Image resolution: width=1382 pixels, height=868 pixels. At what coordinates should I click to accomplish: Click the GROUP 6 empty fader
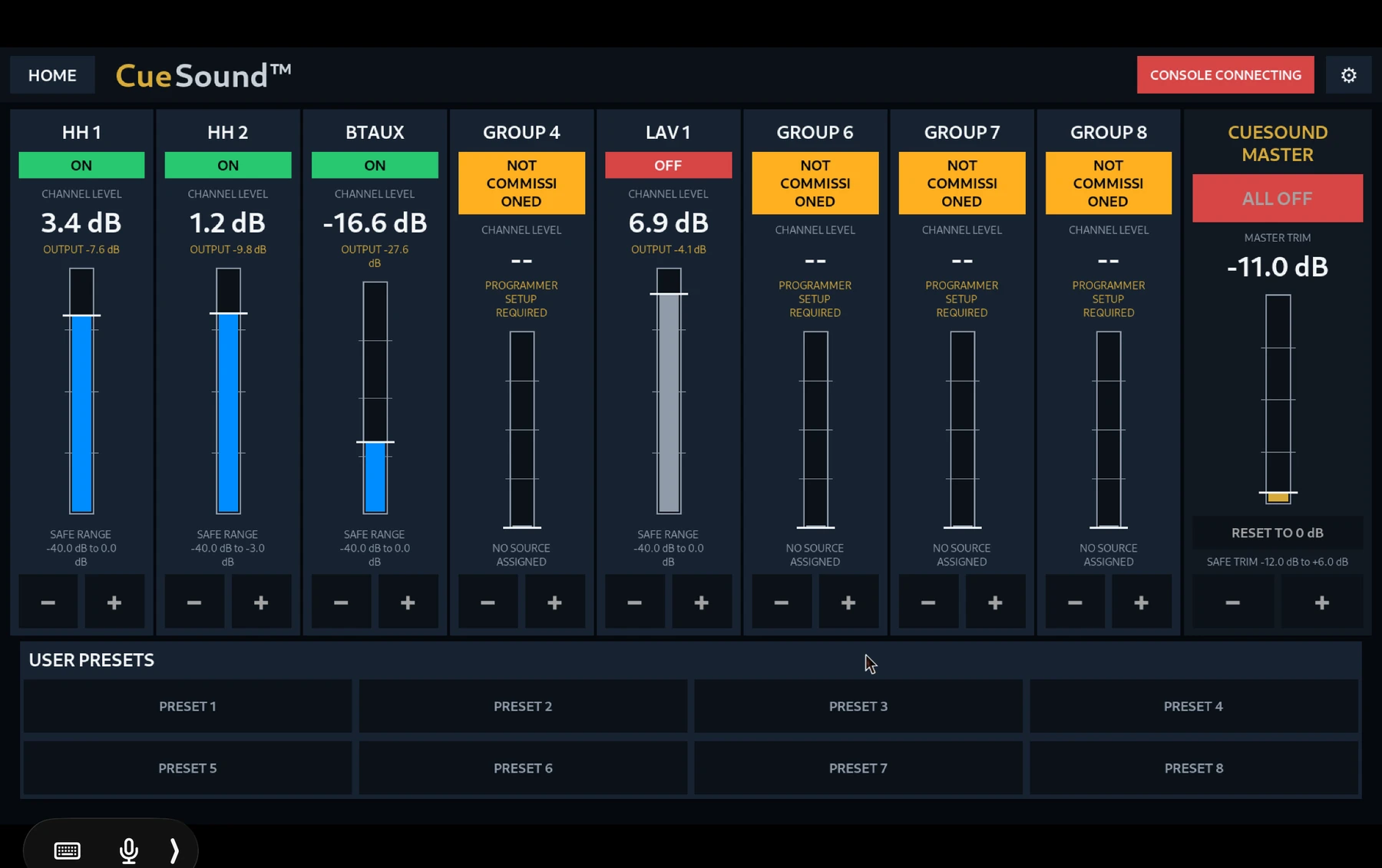pyautogui.click(x=815, y=430)
